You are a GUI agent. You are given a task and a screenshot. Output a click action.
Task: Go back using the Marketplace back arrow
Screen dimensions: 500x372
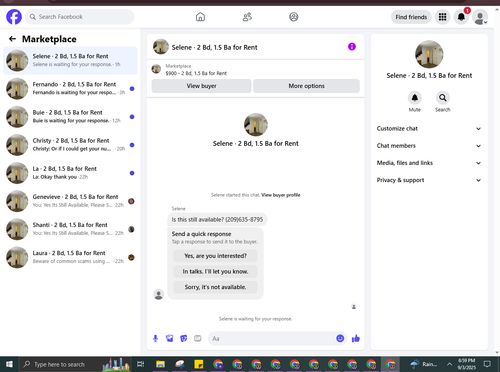coord(12,39)
